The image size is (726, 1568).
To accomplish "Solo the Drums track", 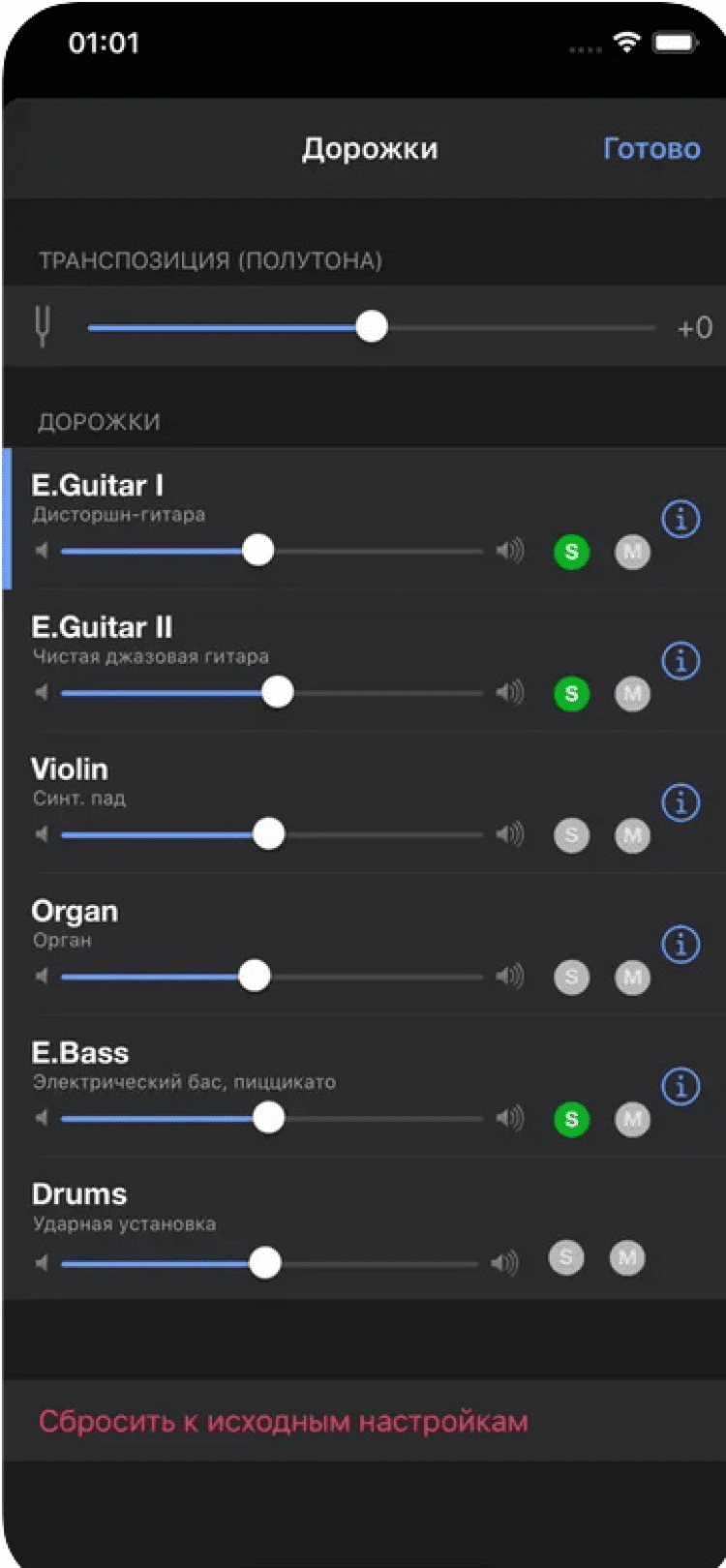I will (x=566, y=1258).
